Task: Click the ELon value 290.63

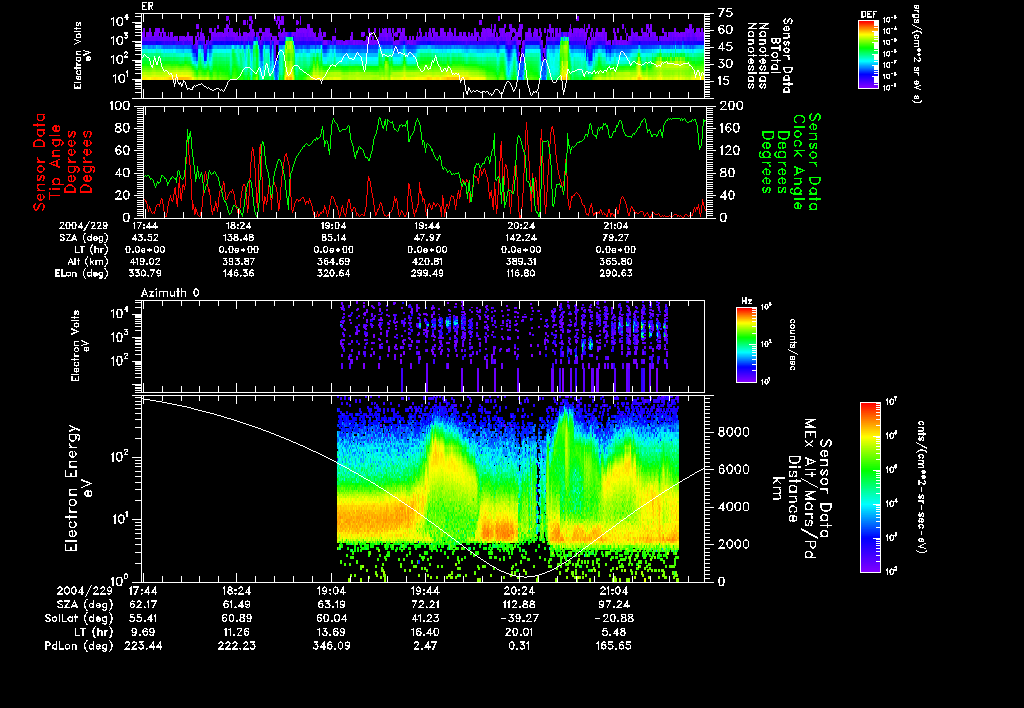Action: (x=616, y=273)
